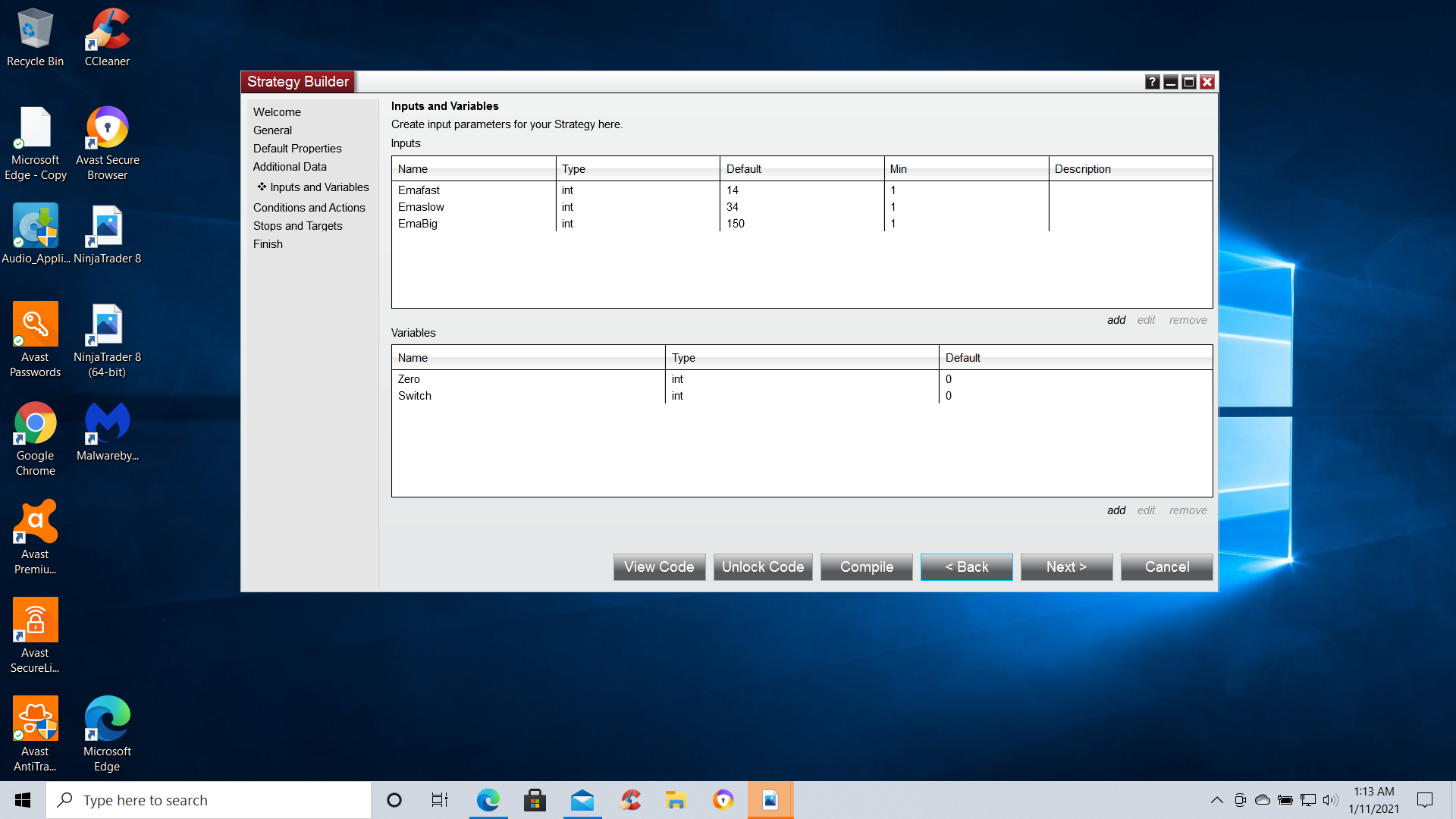Open Avast Passwords desktop icon
The width and height of the screenshot is (1456, 819).
(x=35, y=340)
